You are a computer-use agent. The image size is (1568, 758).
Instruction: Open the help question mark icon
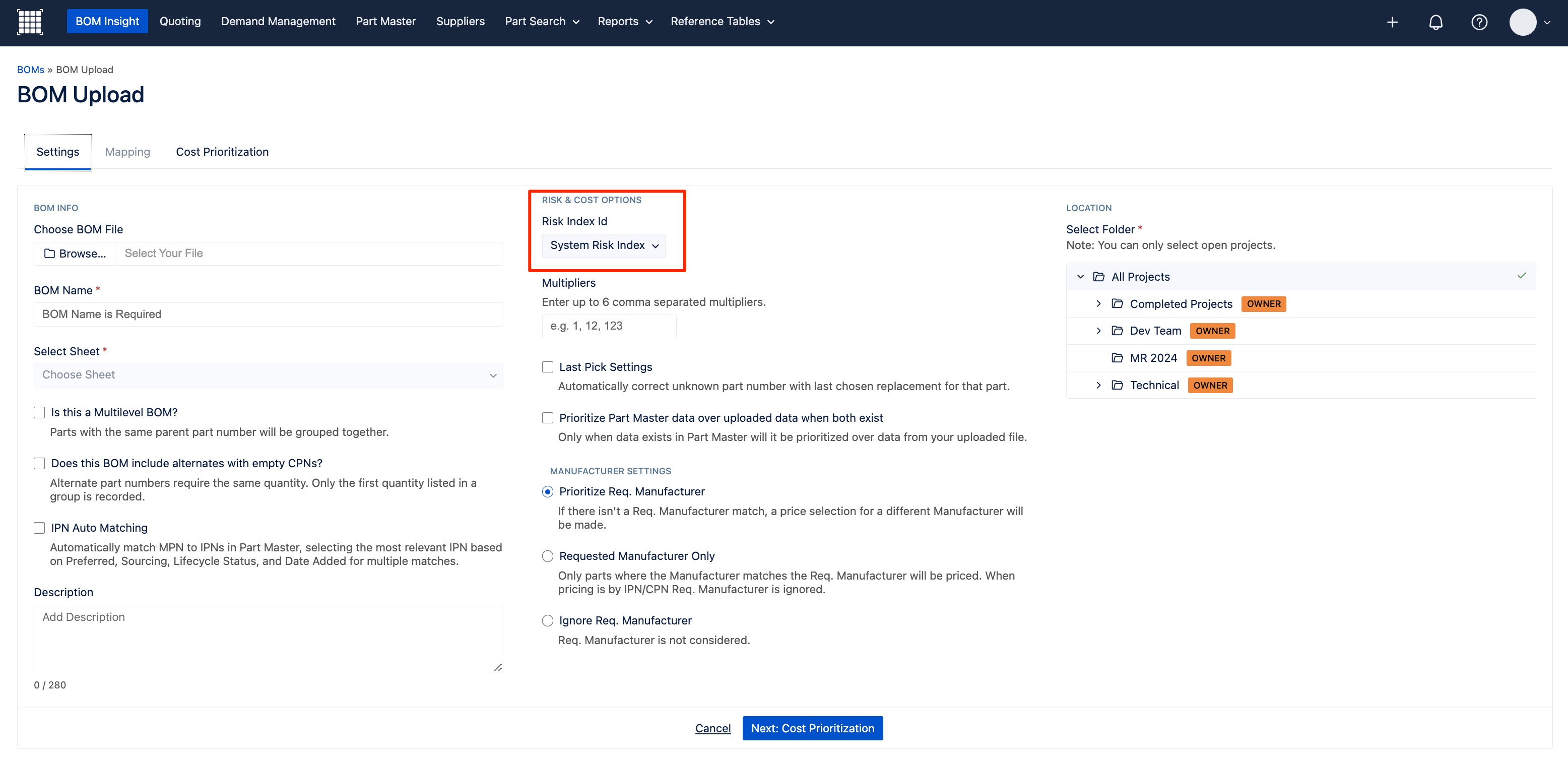click(1479, 23)
